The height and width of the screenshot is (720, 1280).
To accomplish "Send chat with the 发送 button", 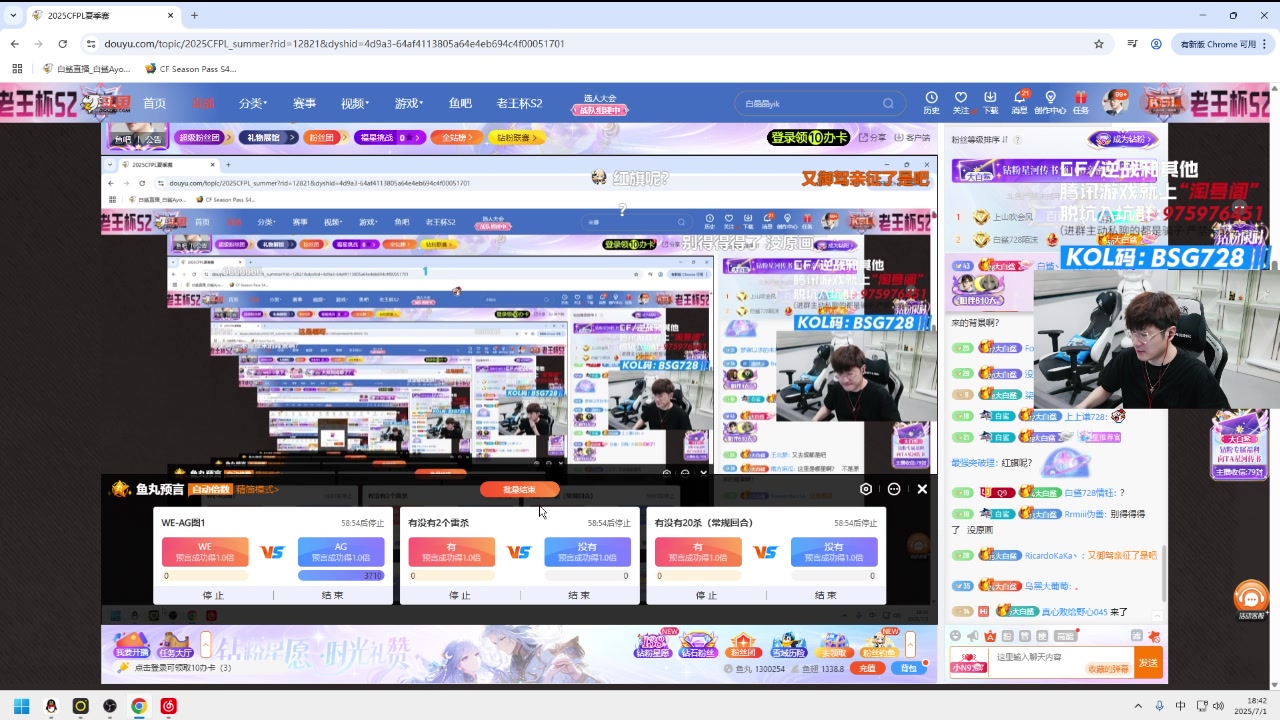I will 1148,663.
